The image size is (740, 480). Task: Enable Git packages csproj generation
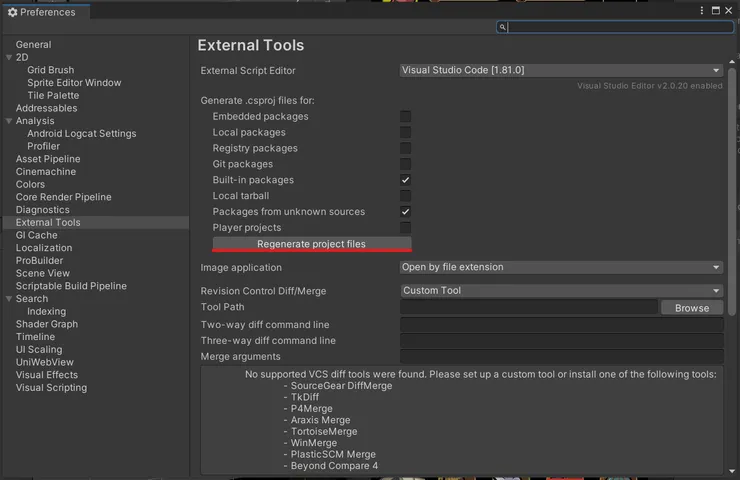click(406, 164)
